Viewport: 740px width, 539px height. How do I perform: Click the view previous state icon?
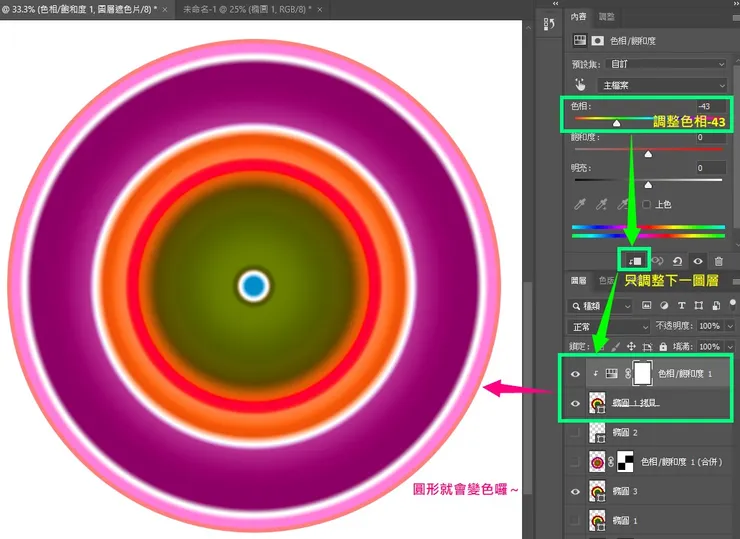[657, 260]
